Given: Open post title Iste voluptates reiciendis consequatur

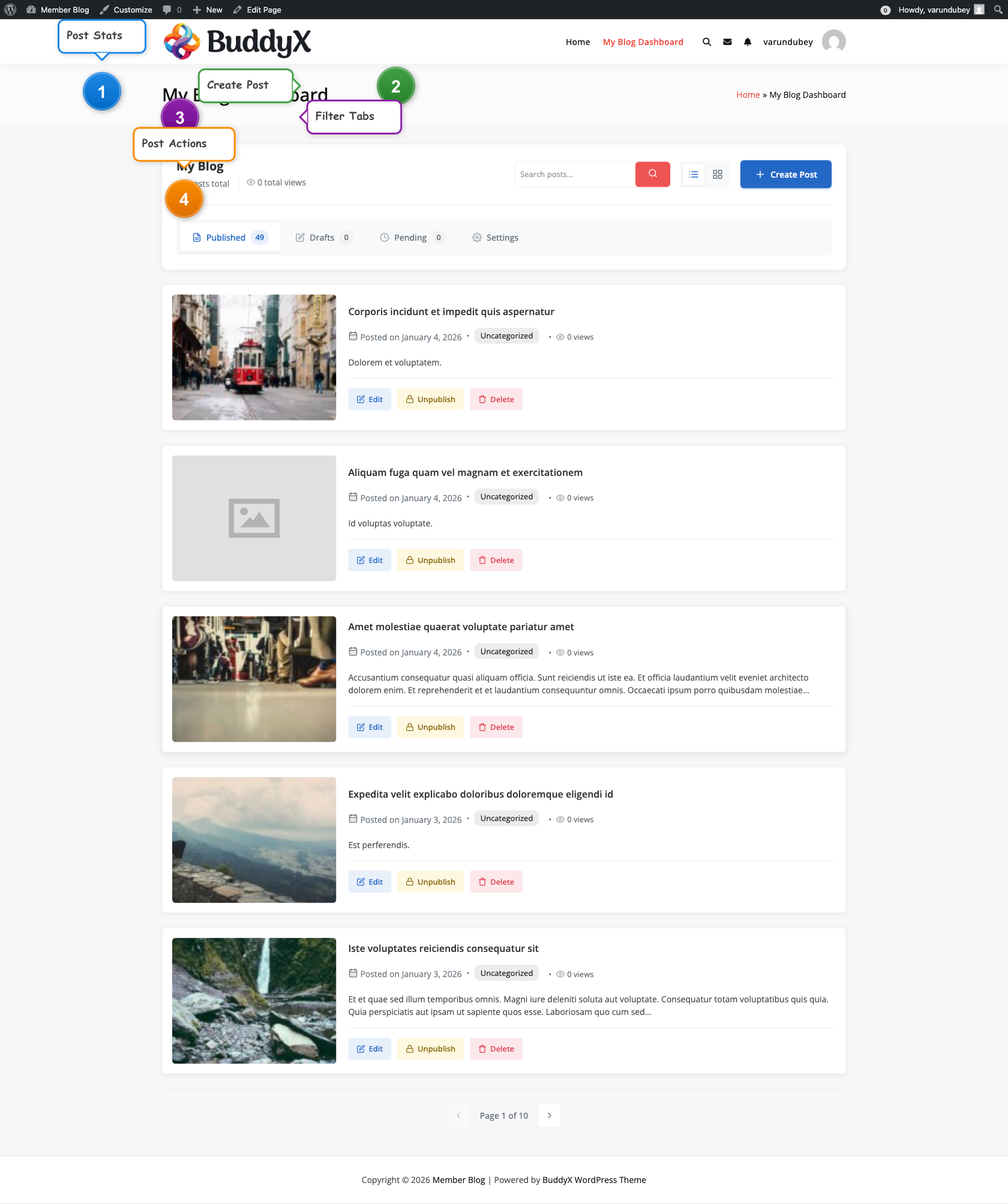Looking at the screenshot, I should [x=443, y=948].
